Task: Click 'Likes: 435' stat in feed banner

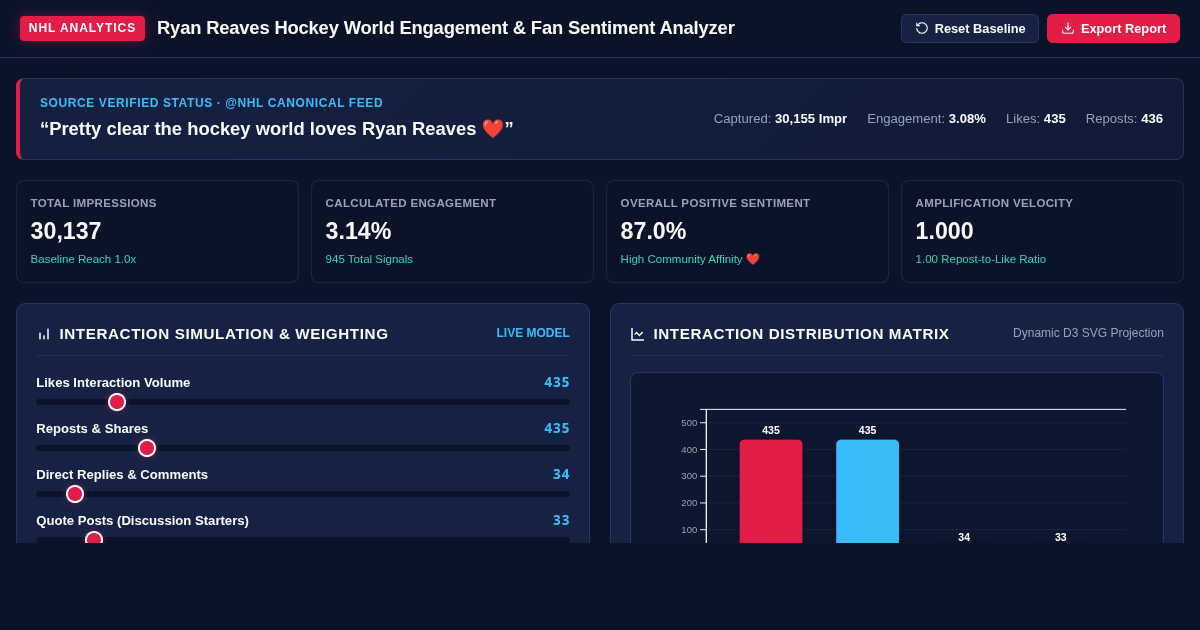Action: [x=1036, y=118]
